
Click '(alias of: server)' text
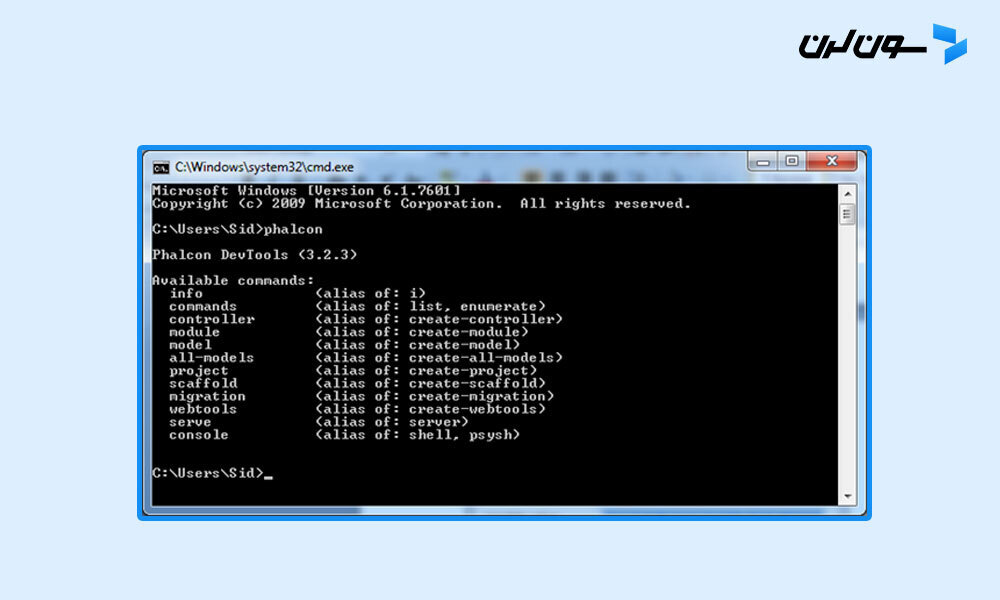392,421
